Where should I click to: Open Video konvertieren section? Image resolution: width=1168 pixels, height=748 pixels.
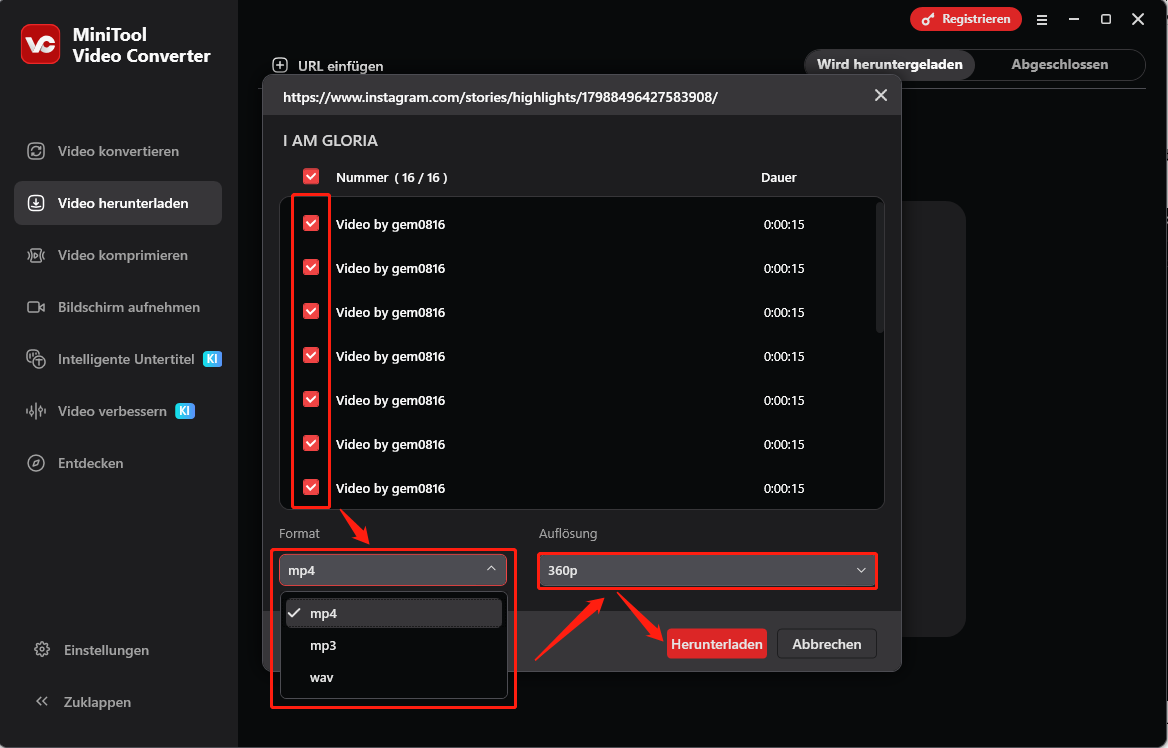tap(118, 151)
